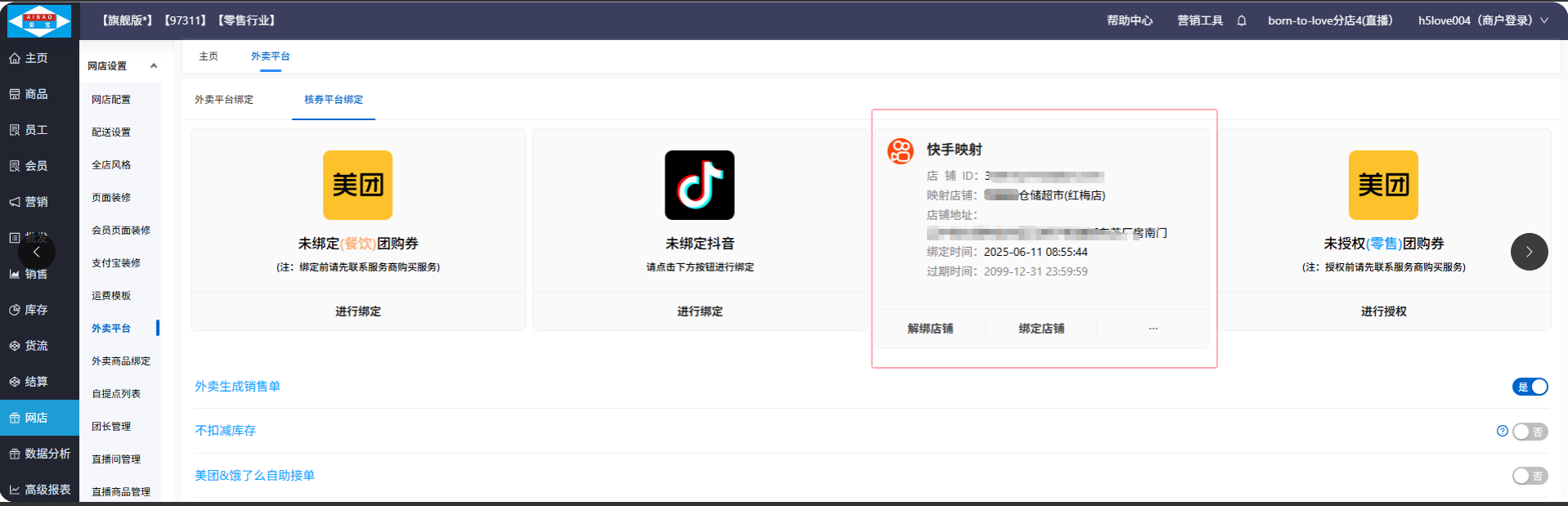Open 高级报表 in left sidebar
This screenshot has height=506, width=1568.
(40, 490)
